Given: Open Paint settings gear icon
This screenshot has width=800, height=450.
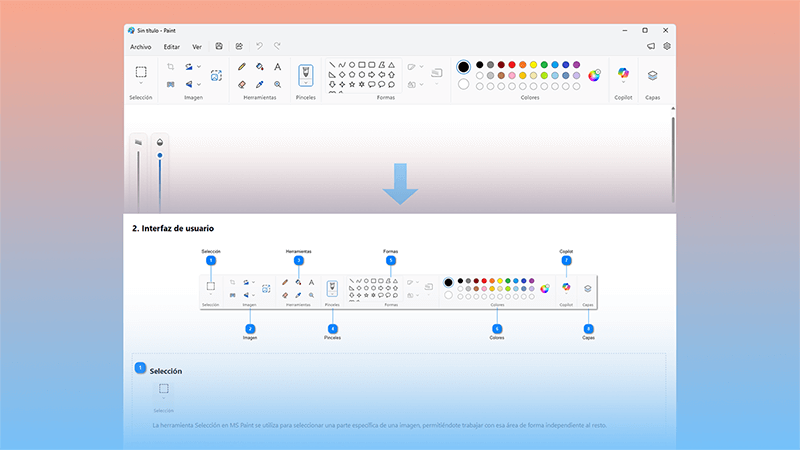Looking at the screenshot, I should pyautogui.click(x=667, y=46).
